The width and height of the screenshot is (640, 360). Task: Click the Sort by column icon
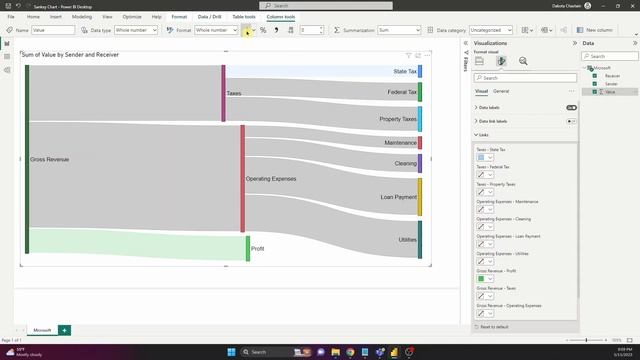point(525,30)
